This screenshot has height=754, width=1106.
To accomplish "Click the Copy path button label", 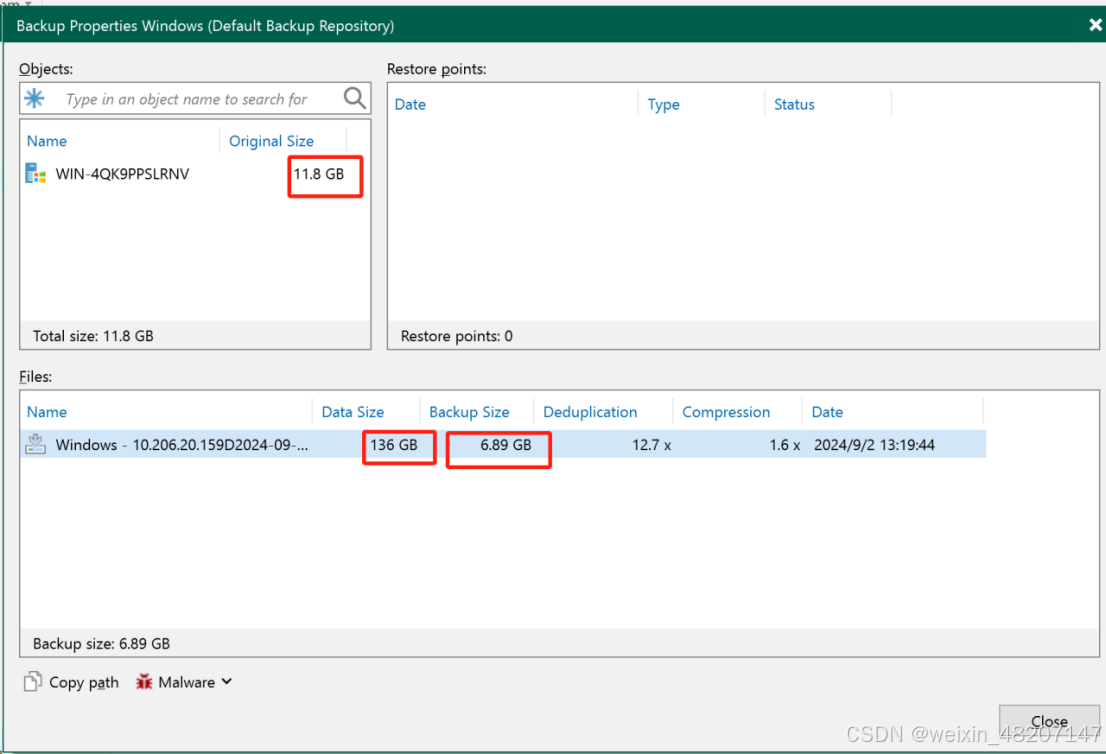I will 84,682.
